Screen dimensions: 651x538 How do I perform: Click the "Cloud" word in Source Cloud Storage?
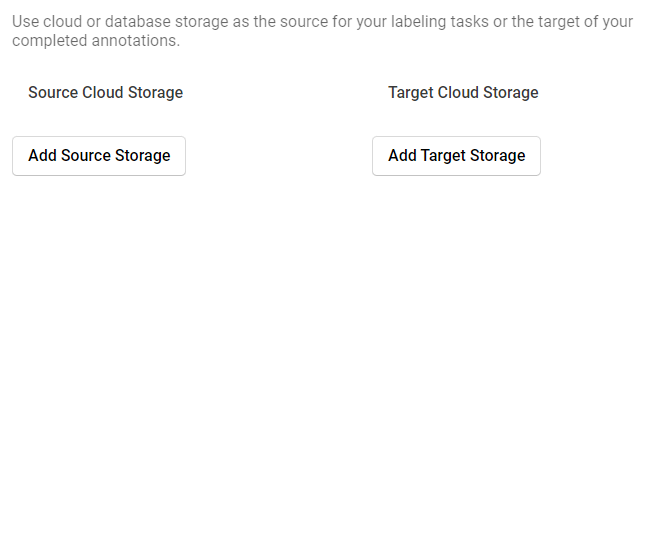point(102,93)
